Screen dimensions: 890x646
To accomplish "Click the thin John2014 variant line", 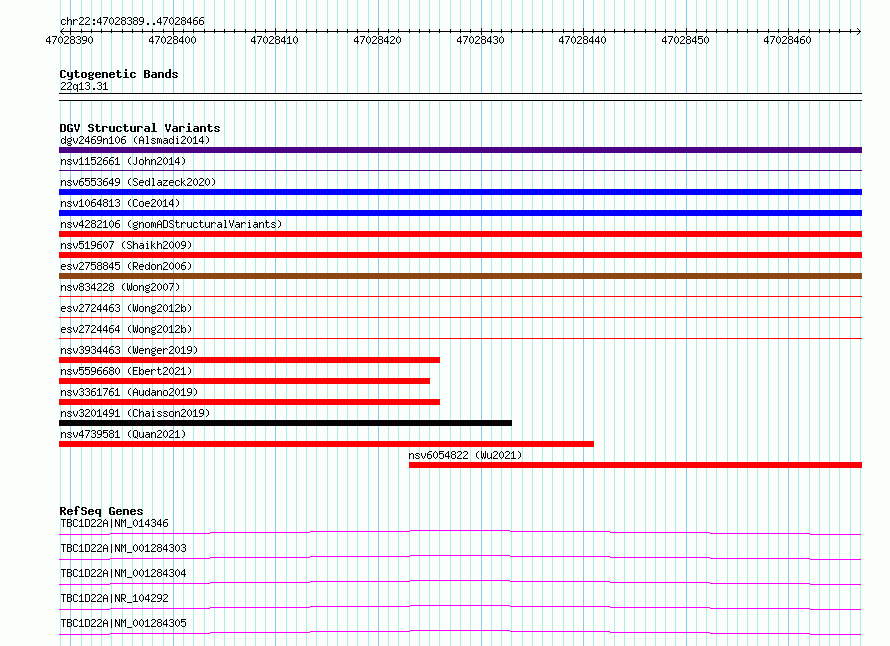I will click(460, 170).
